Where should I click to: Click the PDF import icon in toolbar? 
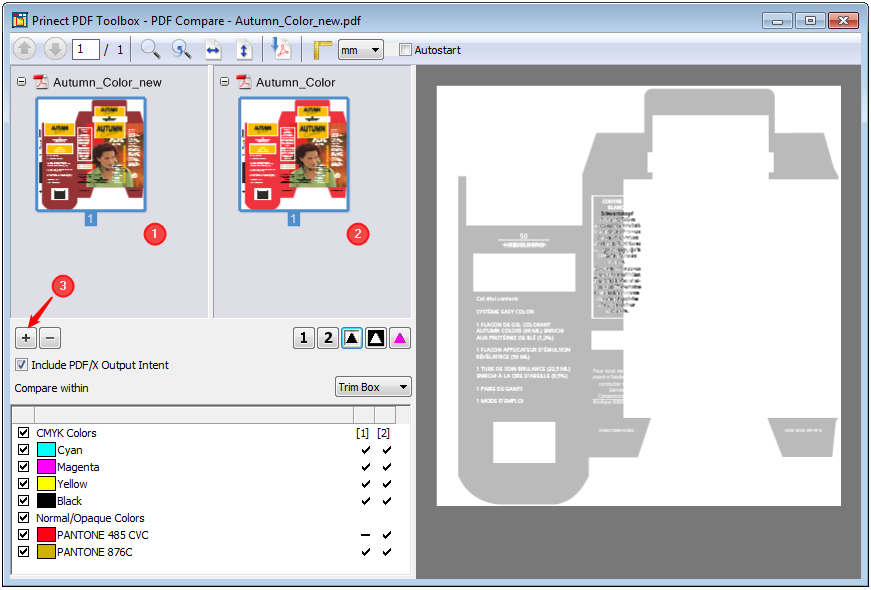pyautogui.click(x=281, y=49)
